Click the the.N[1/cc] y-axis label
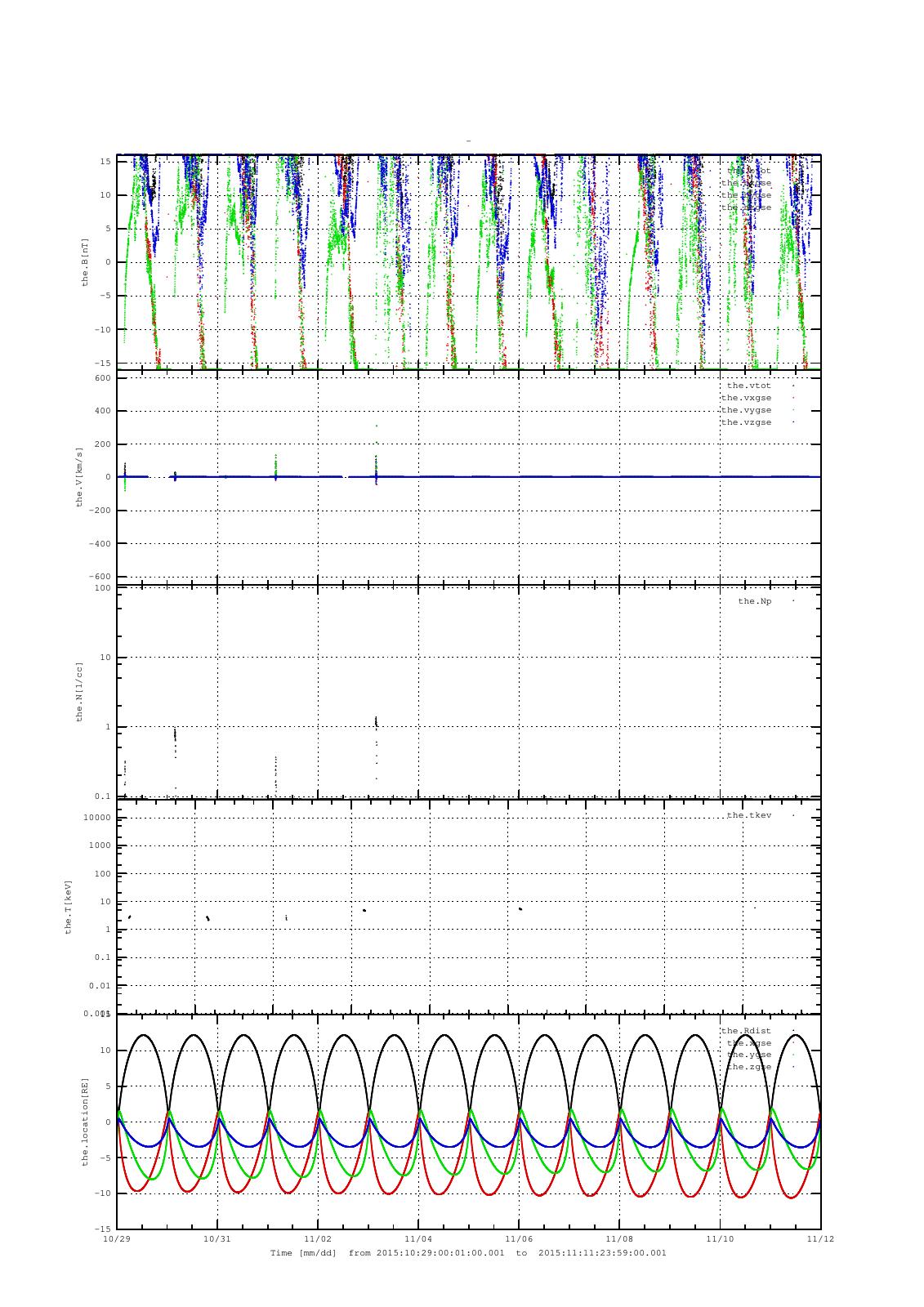The height and width of the screenshot is (1307, 924). (x=79, y=691)
